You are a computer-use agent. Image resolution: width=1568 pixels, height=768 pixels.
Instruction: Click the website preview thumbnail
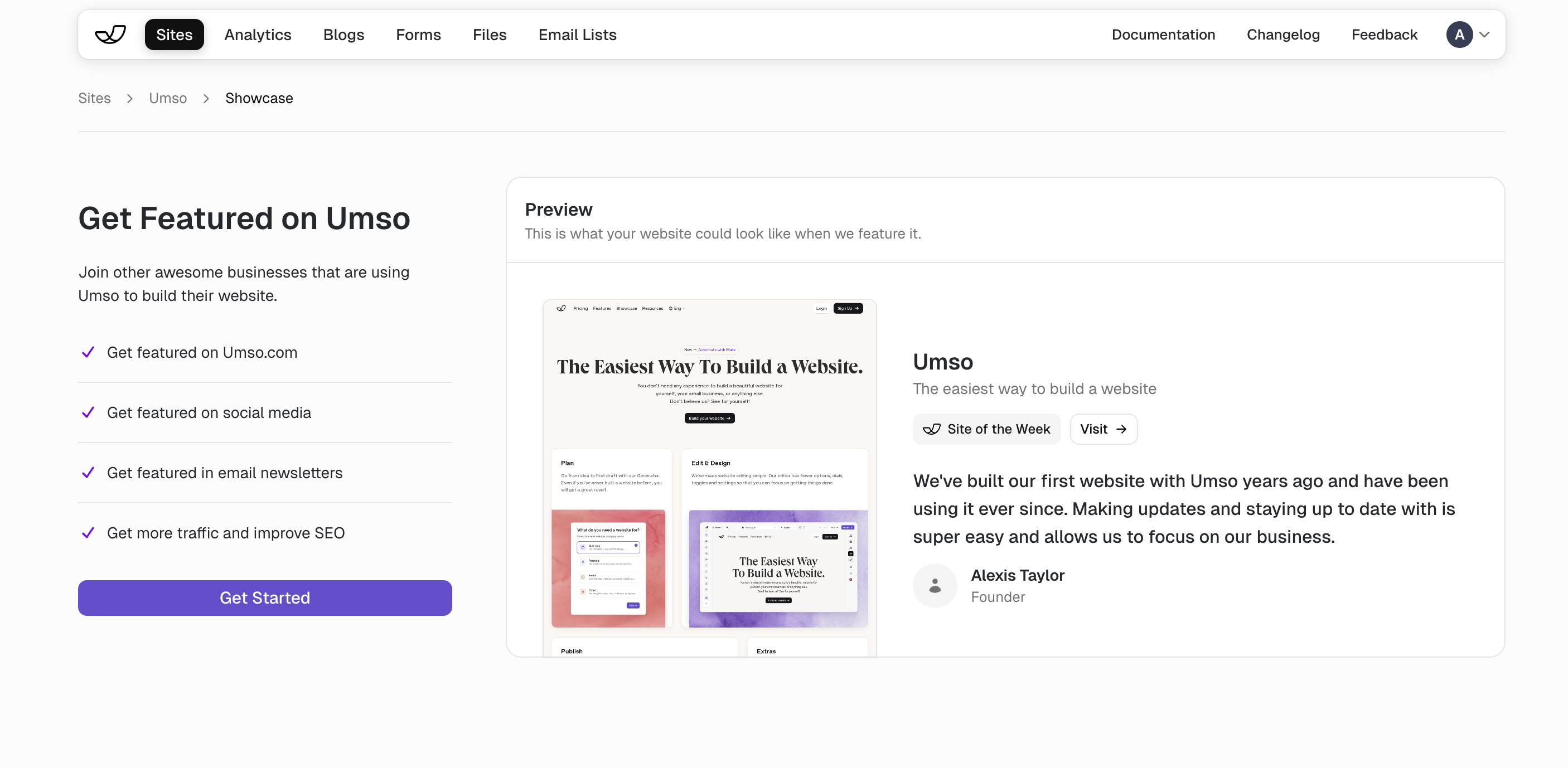click(709, 478)
